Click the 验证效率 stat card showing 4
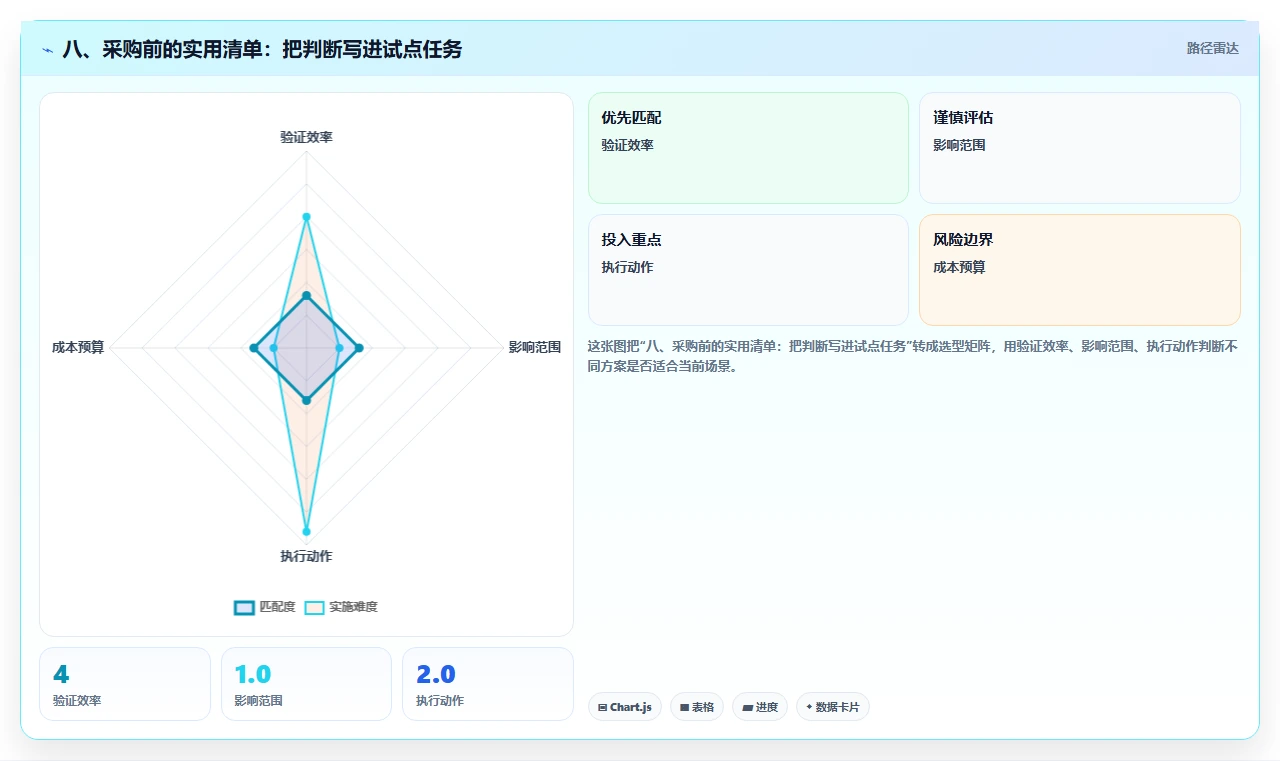The image size is (1280, 761). (125, 684)
